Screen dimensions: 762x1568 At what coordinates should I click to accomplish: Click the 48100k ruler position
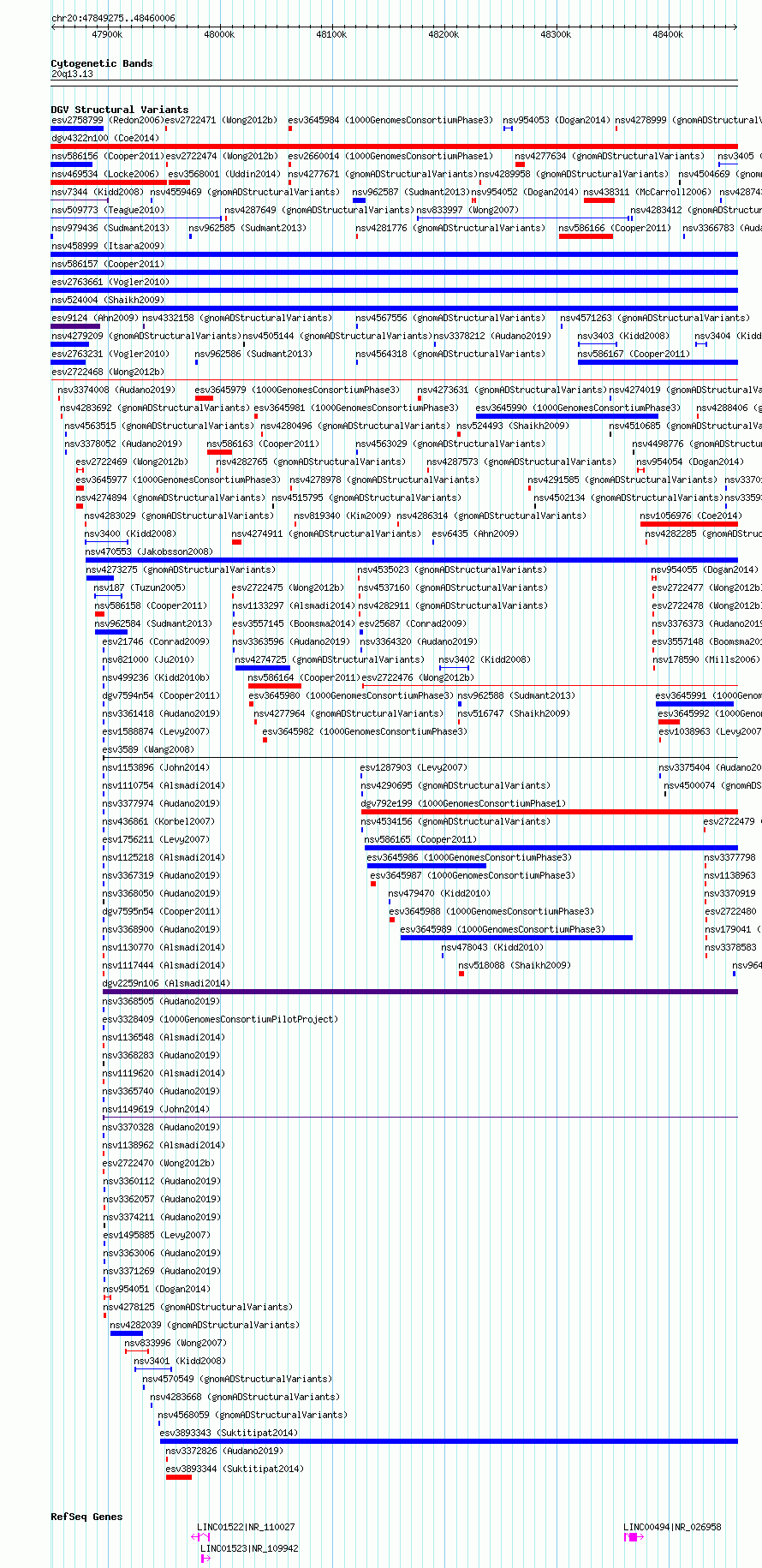tap(331, 34)
